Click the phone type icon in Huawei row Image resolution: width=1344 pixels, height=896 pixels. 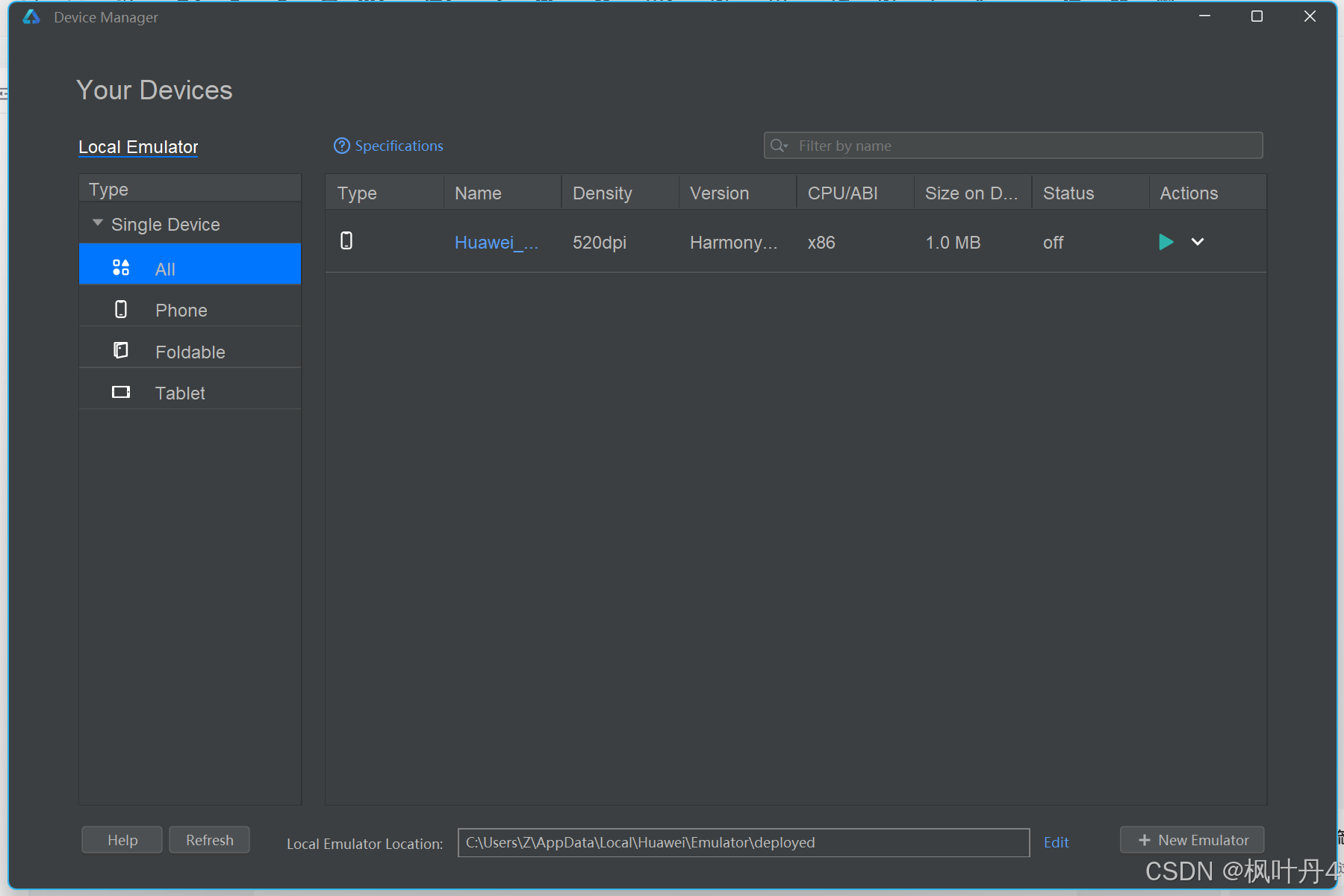coord(346,240)
